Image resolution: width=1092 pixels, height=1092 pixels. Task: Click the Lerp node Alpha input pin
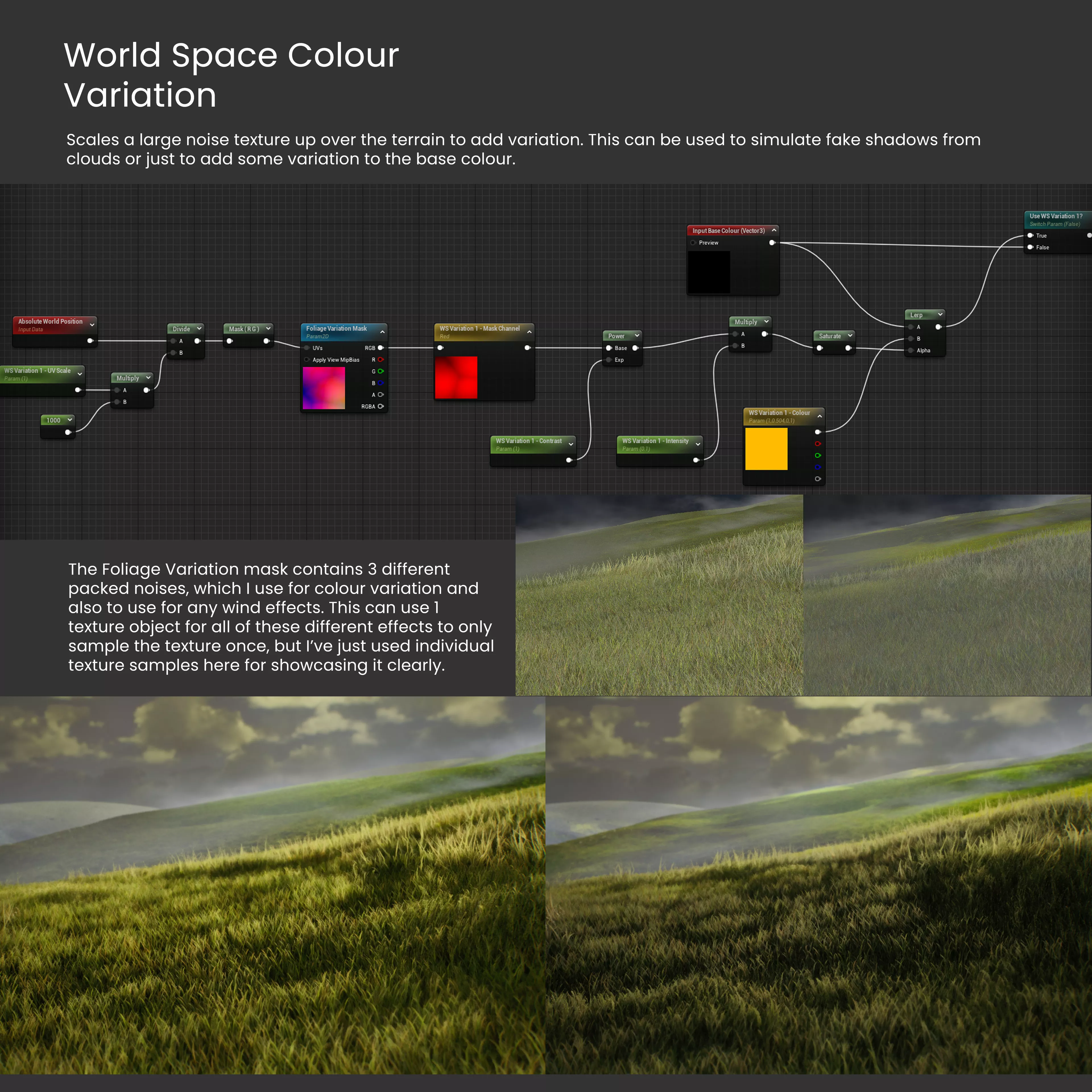pyautogui.click(x=911, y=350)
